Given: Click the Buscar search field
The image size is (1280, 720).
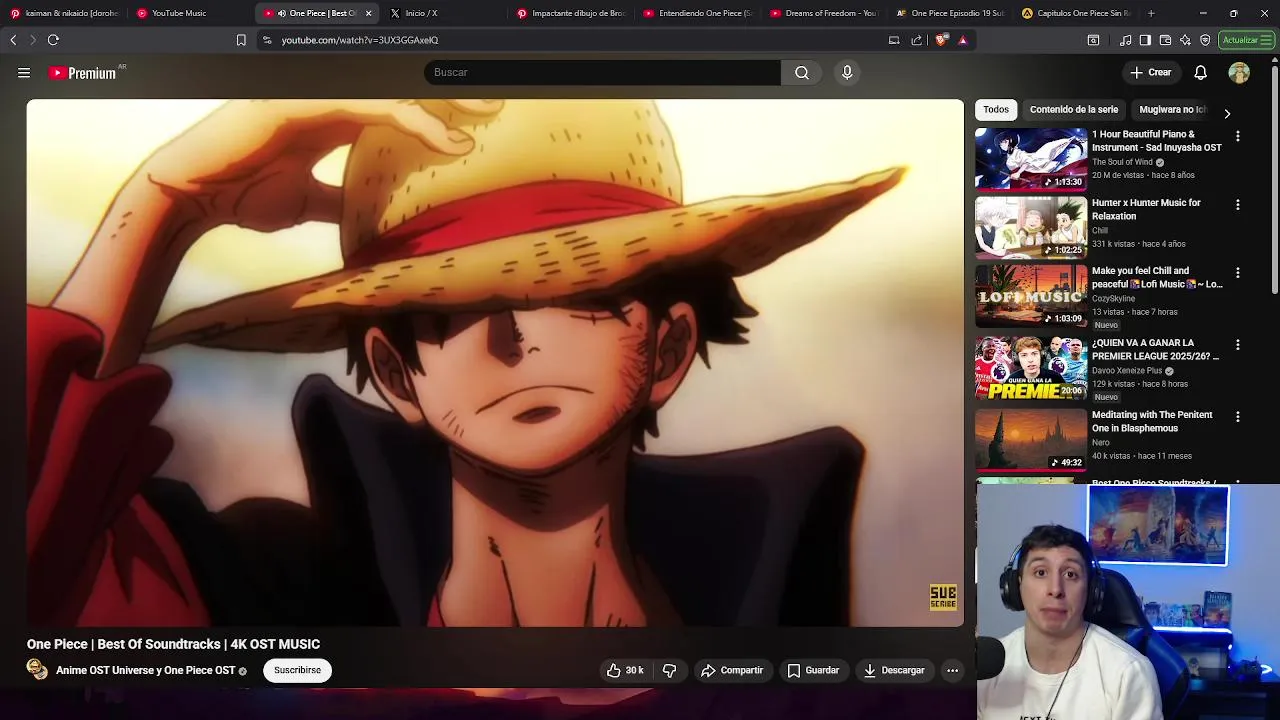Looking at the screenshot, I should pyautogui.click(x=602, y=73).
